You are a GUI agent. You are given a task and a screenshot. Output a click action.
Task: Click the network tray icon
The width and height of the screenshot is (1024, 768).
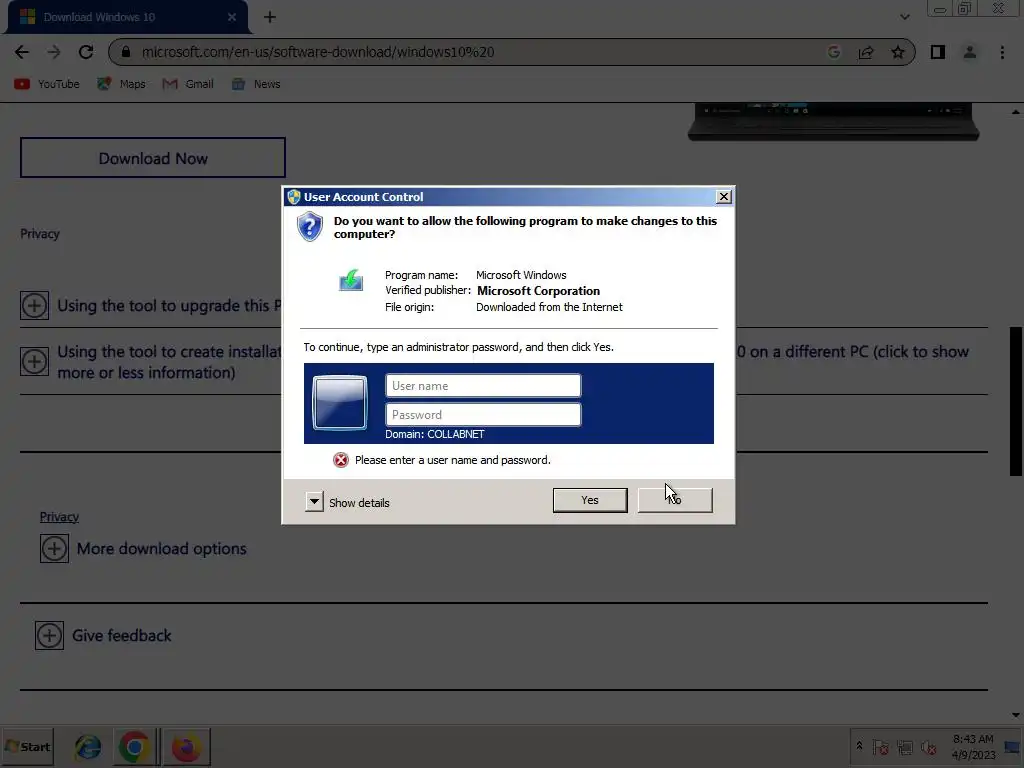pos(905,747)
